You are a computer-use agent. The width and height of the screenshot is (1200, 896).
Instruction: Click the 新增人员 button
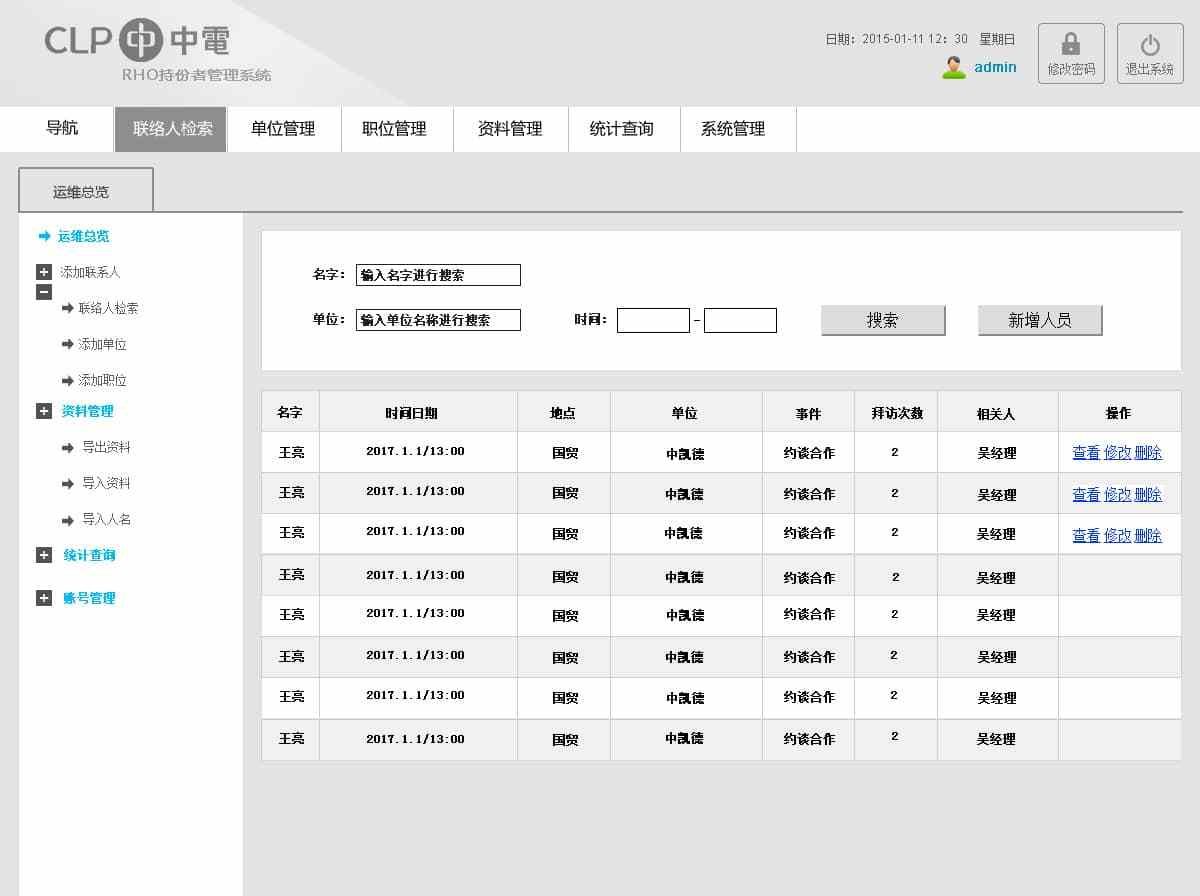pos(1039,320)
